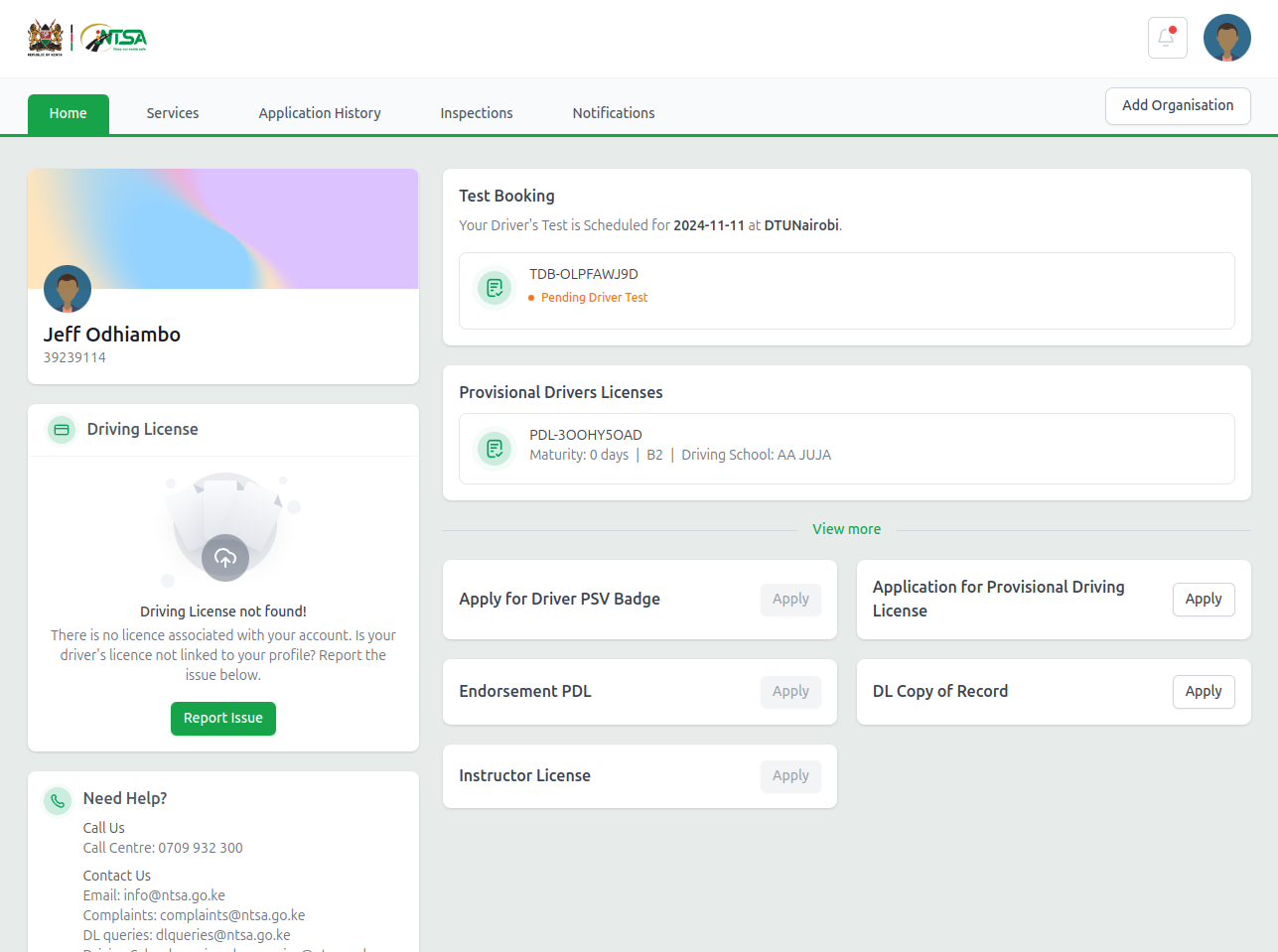Click the document icon beside PDL-3OOHY5OAD
1278x952 pixels.
click(495, 449)
